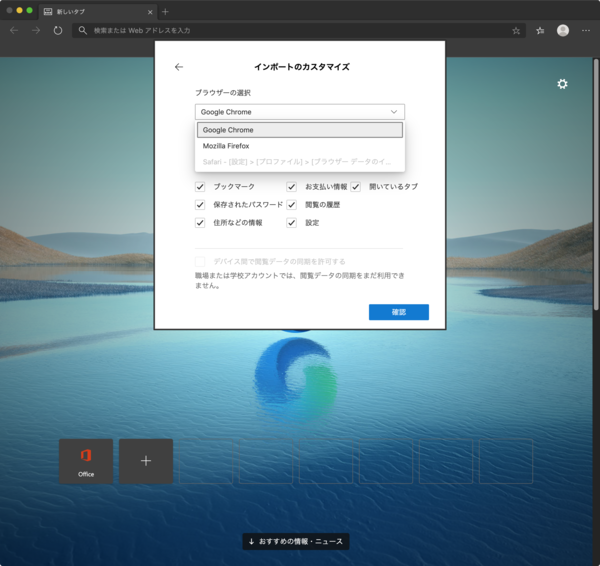Toggle the ブックマーク checkbox
The image size is (600, 566).
[x=200, y=187]
